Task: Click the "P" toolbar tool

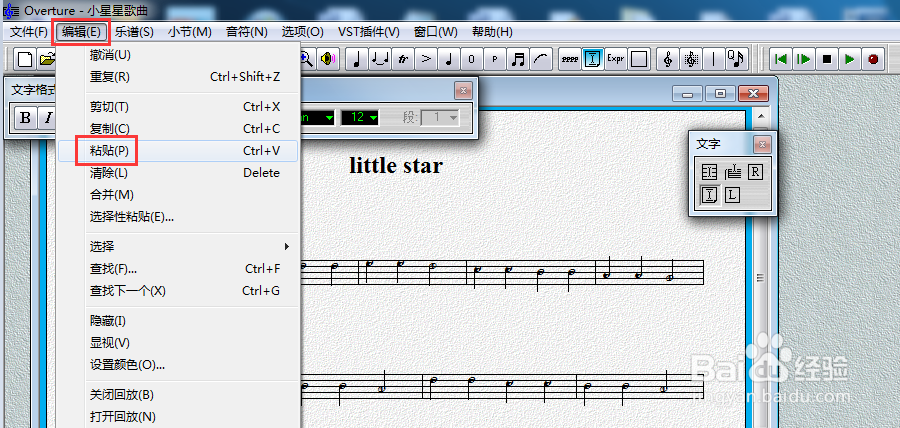Action: [494, 59]
